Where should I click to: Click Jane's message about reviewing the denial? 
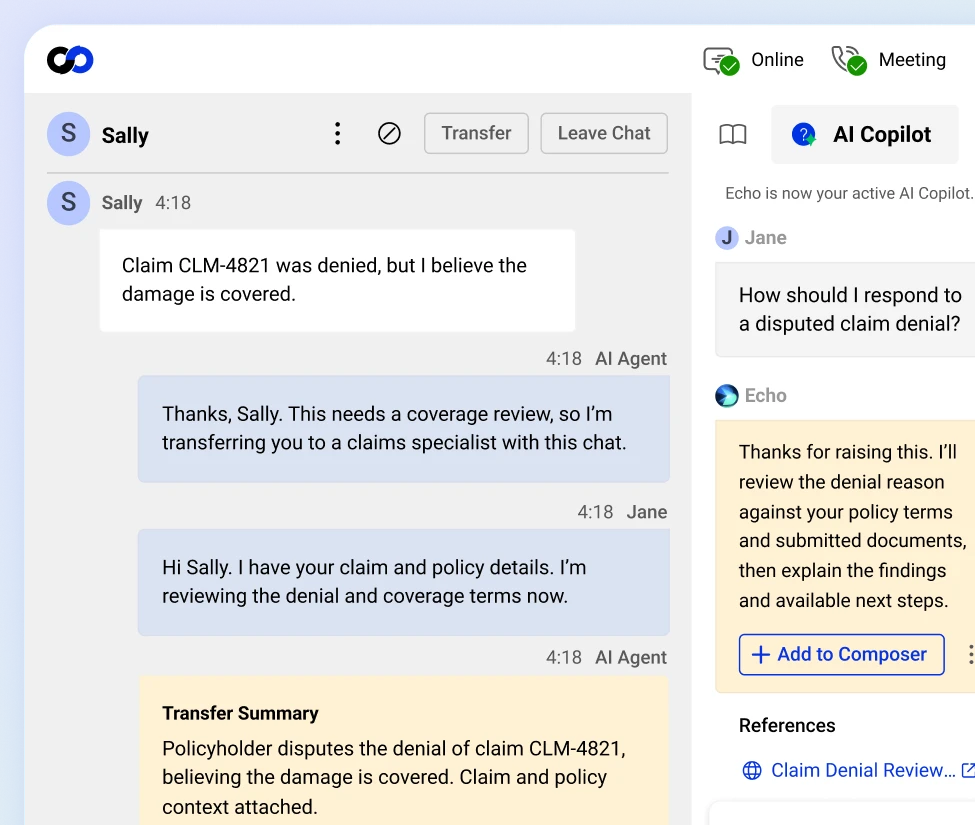[x=404, y=582]
